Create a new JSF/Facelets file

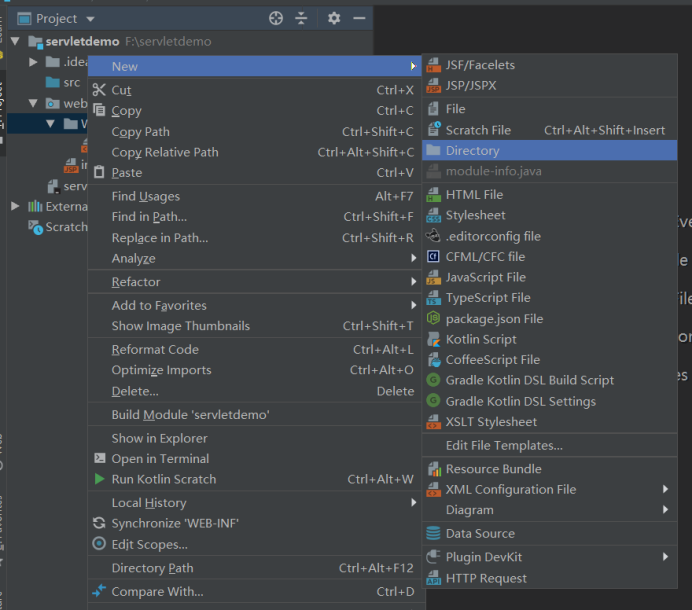click(x=549, y=65)
